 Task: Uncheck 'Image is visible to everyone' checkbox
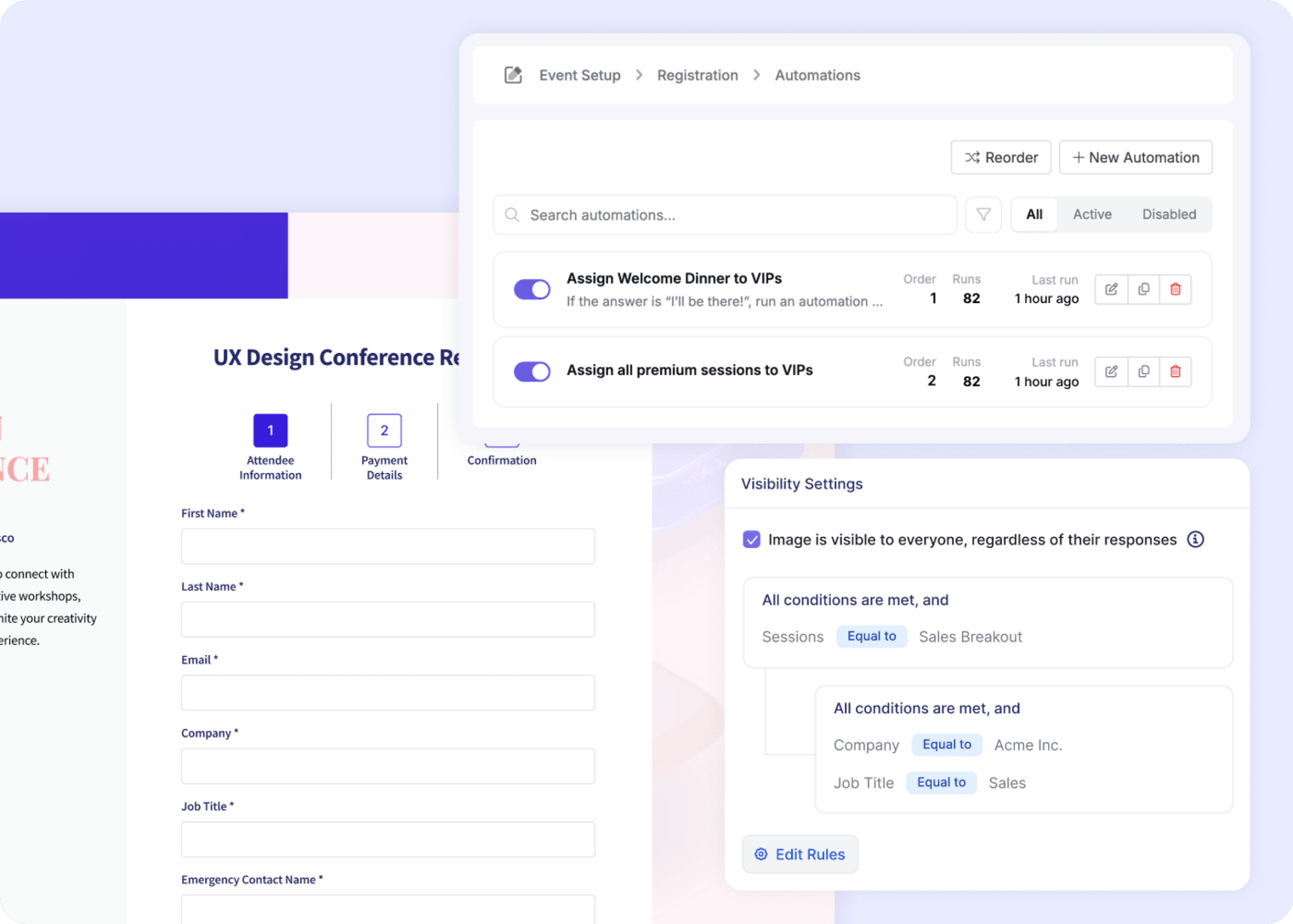[751, 539]
